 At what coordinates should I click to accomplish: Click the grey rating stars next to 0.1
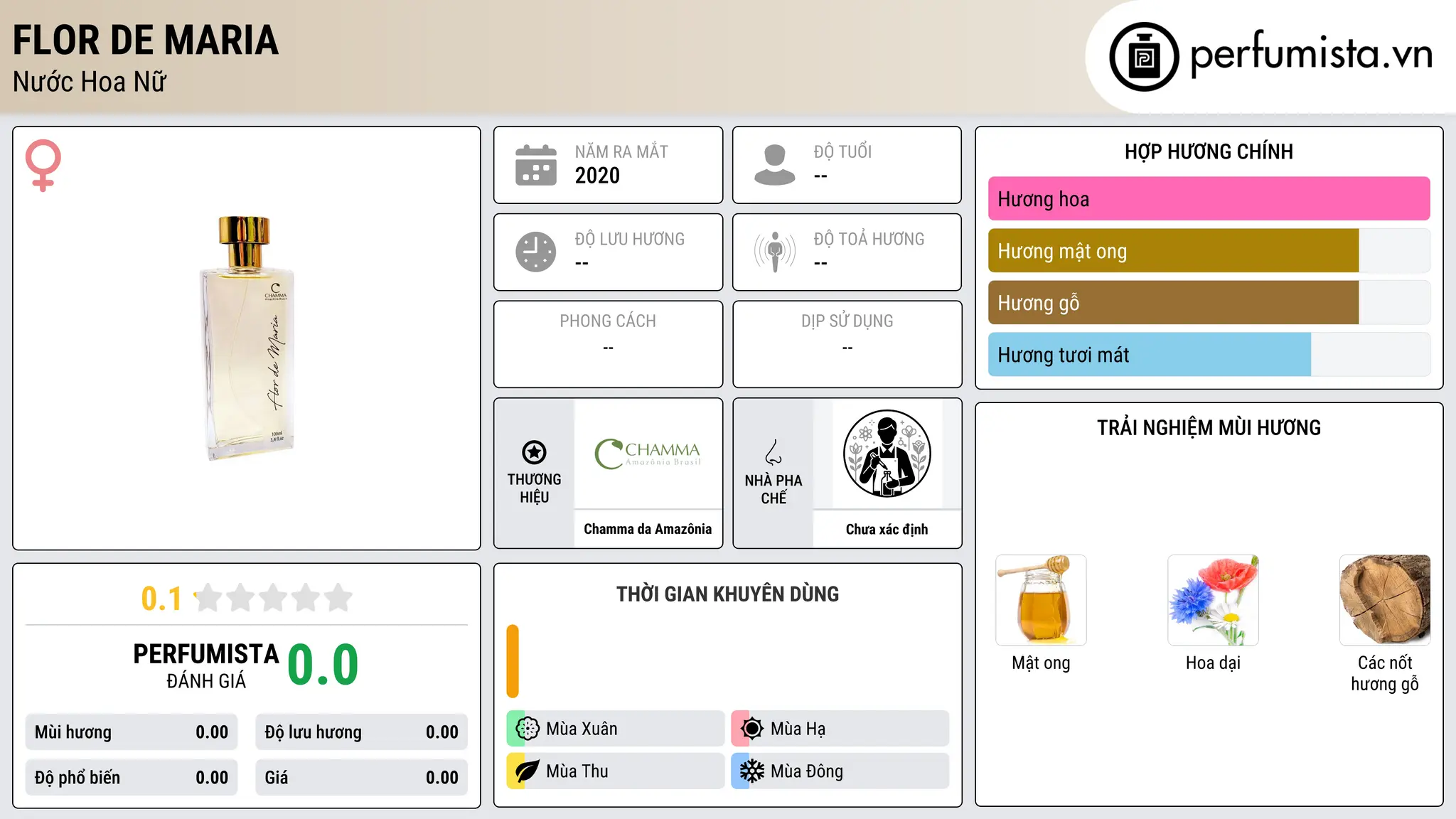[x=274, y=598]
